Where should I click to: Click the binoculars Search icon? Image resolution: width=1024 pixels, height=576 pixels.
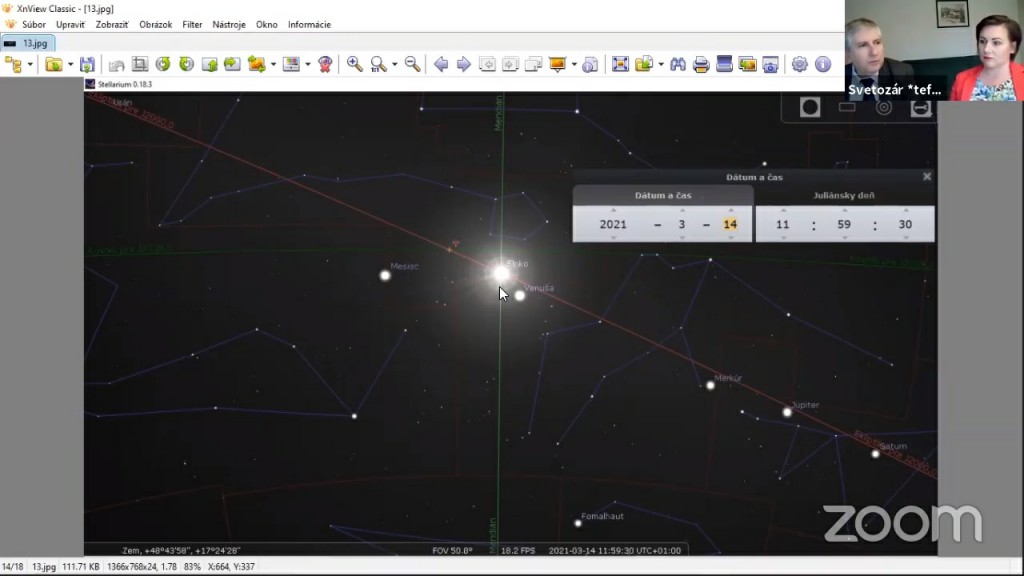pos(678,64)
